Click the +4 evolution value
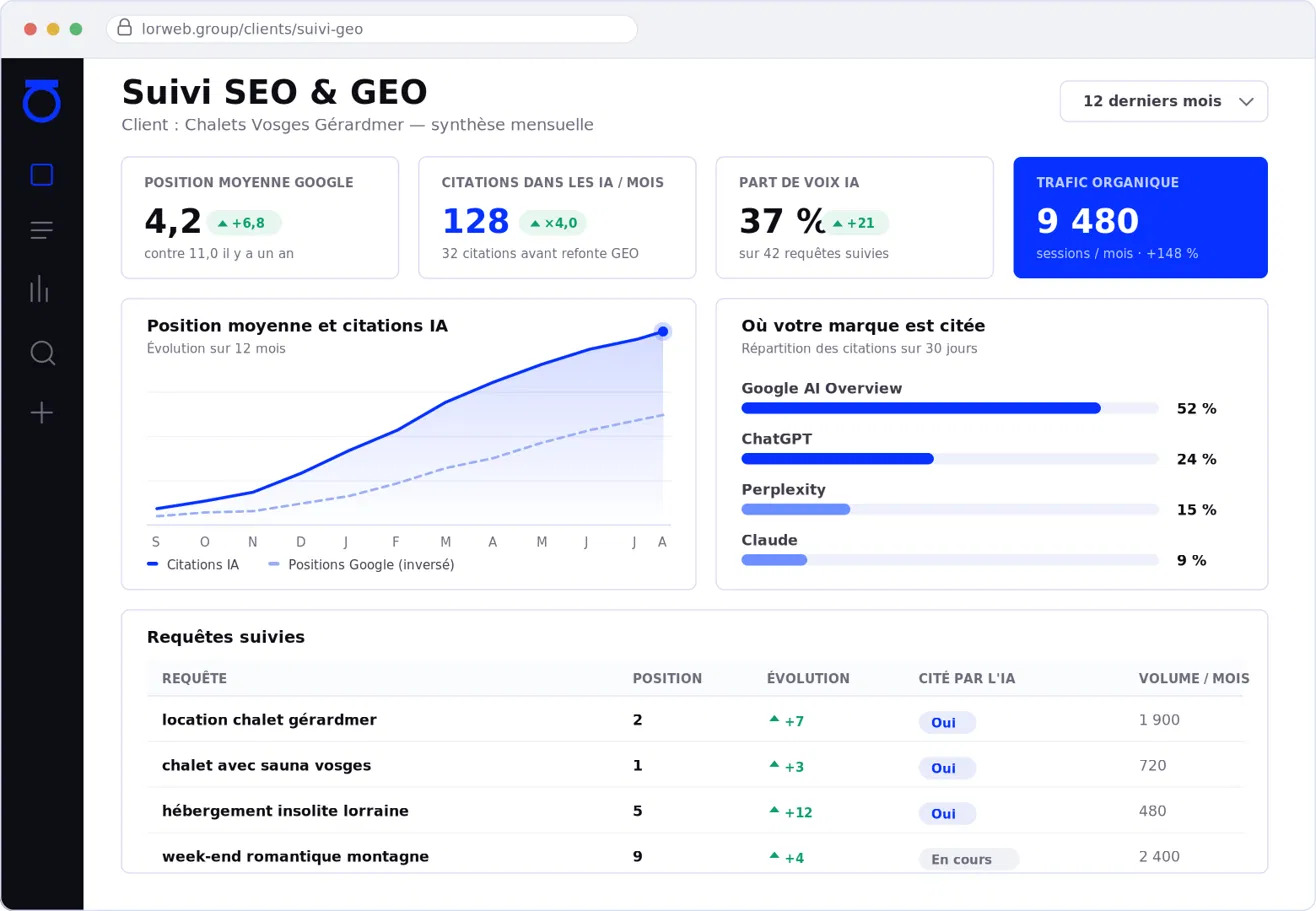1316x911 pixels. [x=786, y=858]
